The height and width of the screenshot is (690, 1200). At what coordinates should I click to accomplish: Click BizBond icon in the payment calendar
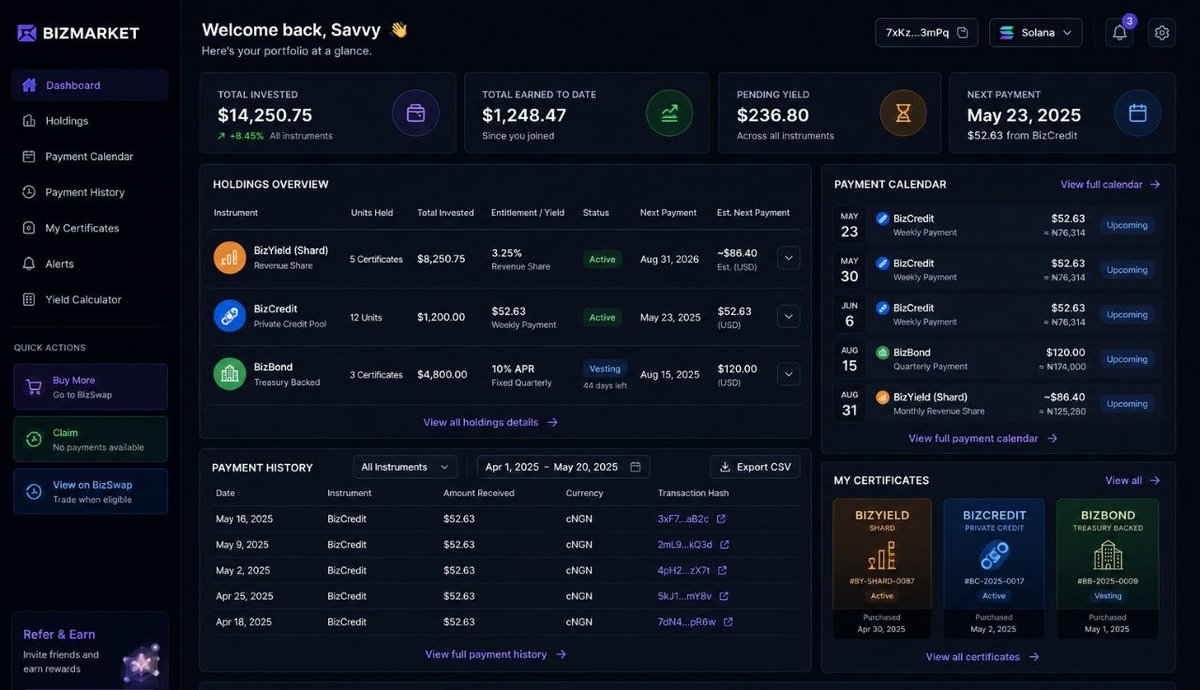tap(882, 353)
